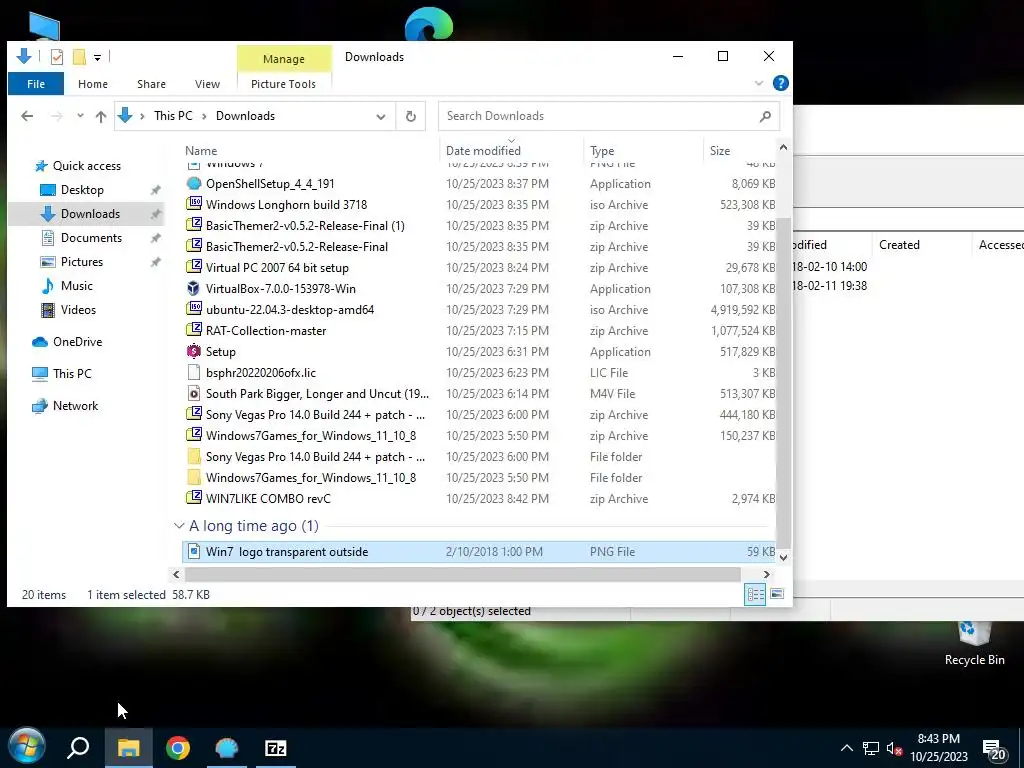Open Pictures in navigation pane
Image resolution: width=1024 pixels, height=768 pixels.
point(82,262)
